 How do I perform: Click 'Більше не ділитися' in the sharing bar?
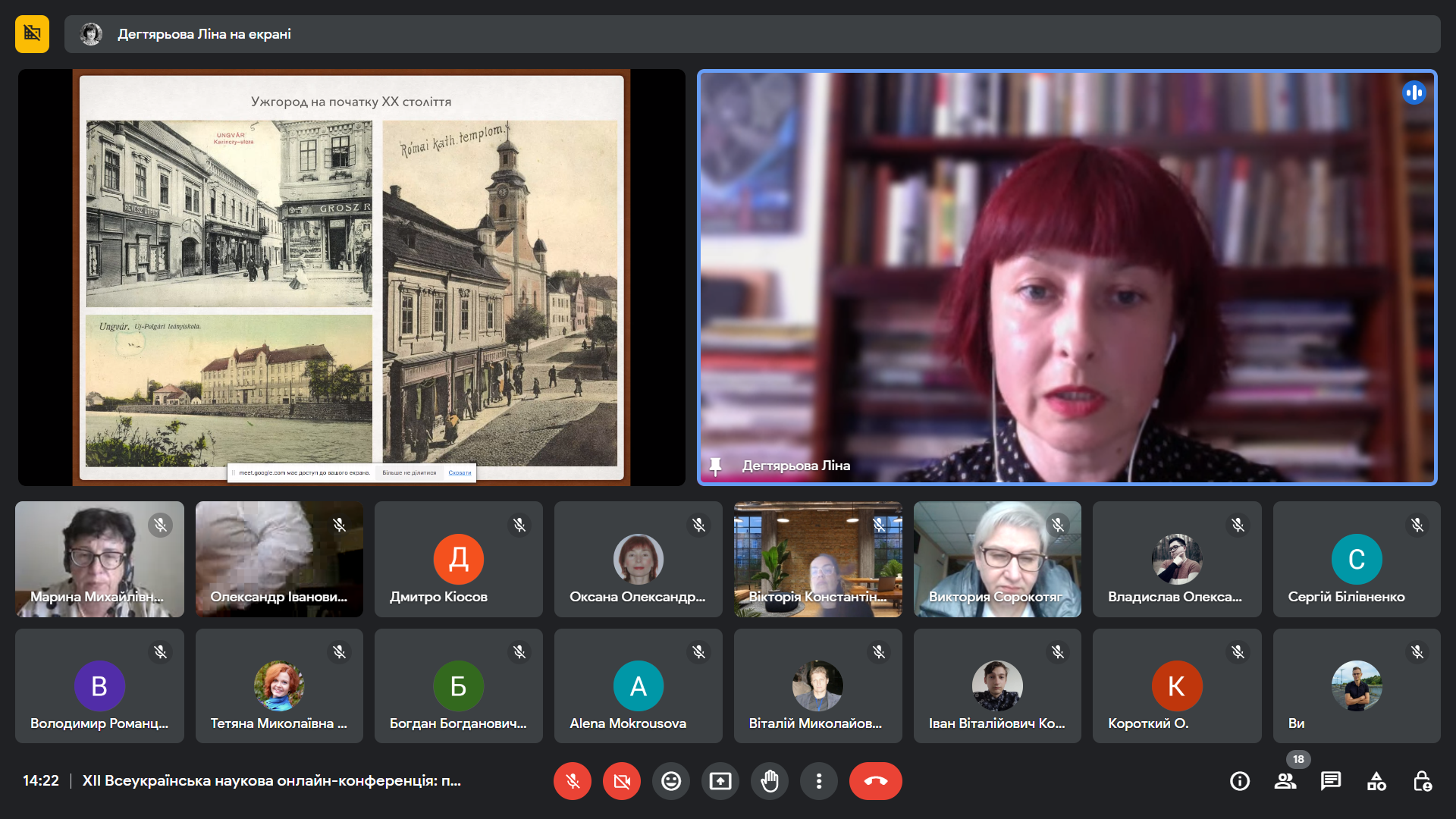point(409,472)
